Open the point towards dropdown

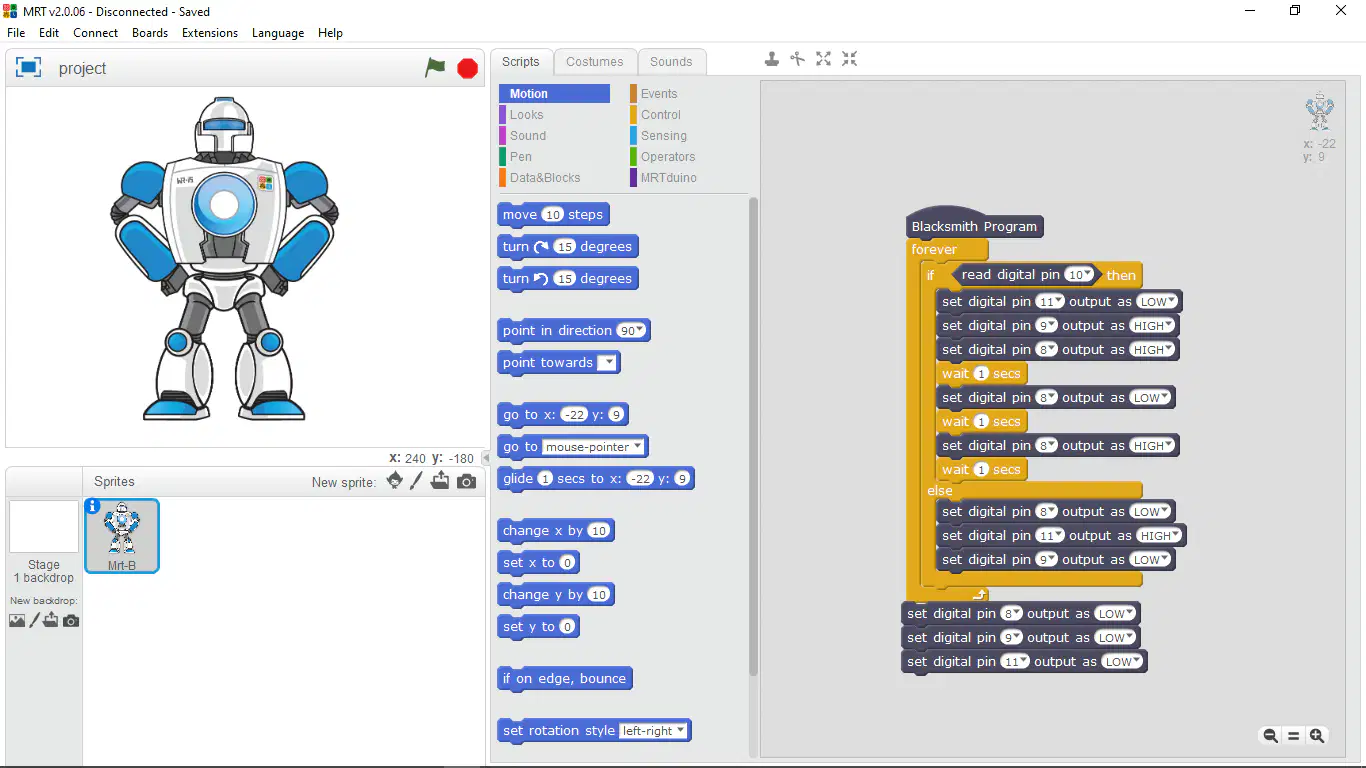[x=606, y=363]
